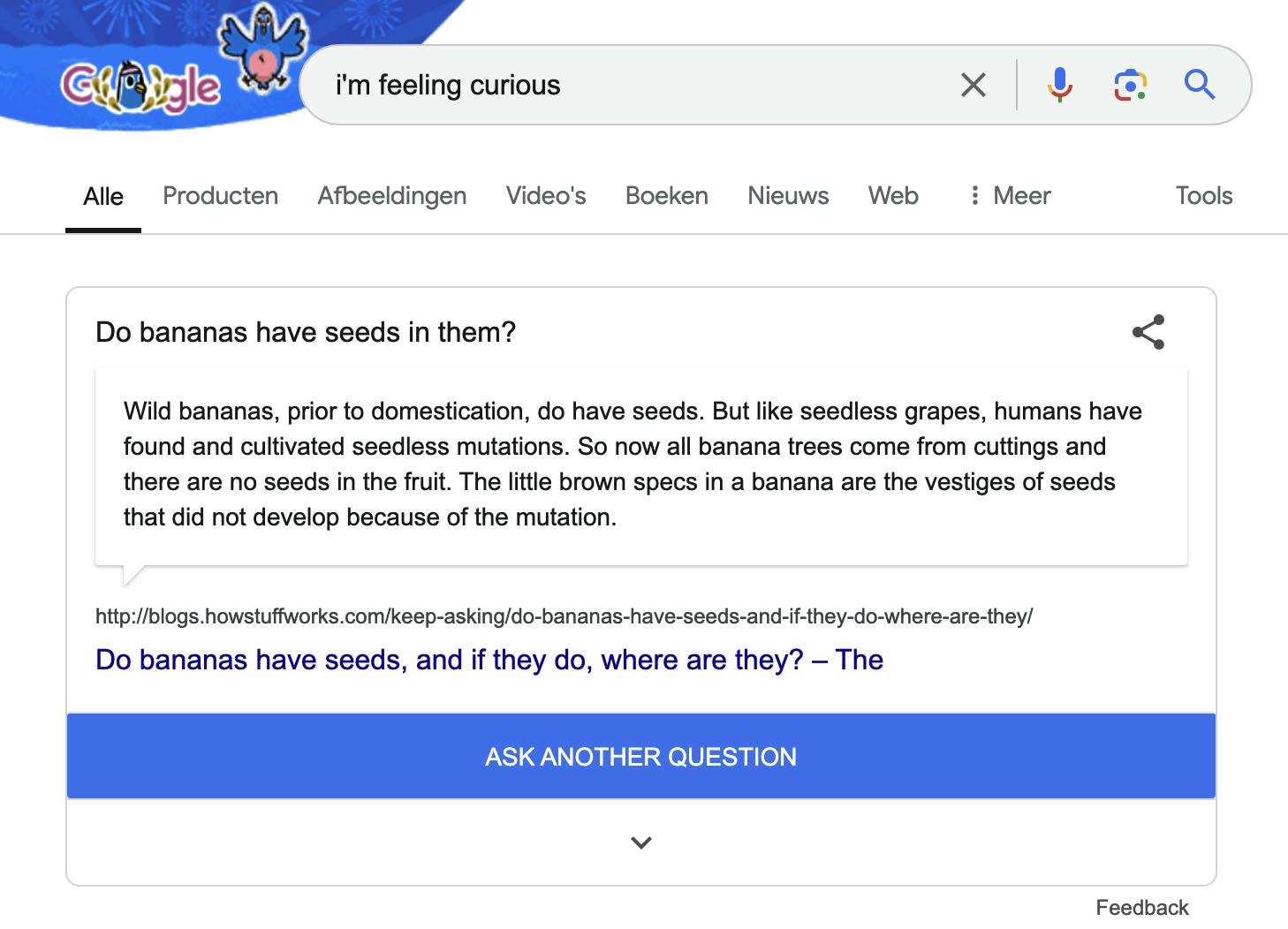The image size is (1288, 929).
Task: Switch to the Producten tab
Action: [x=220, y=196]
